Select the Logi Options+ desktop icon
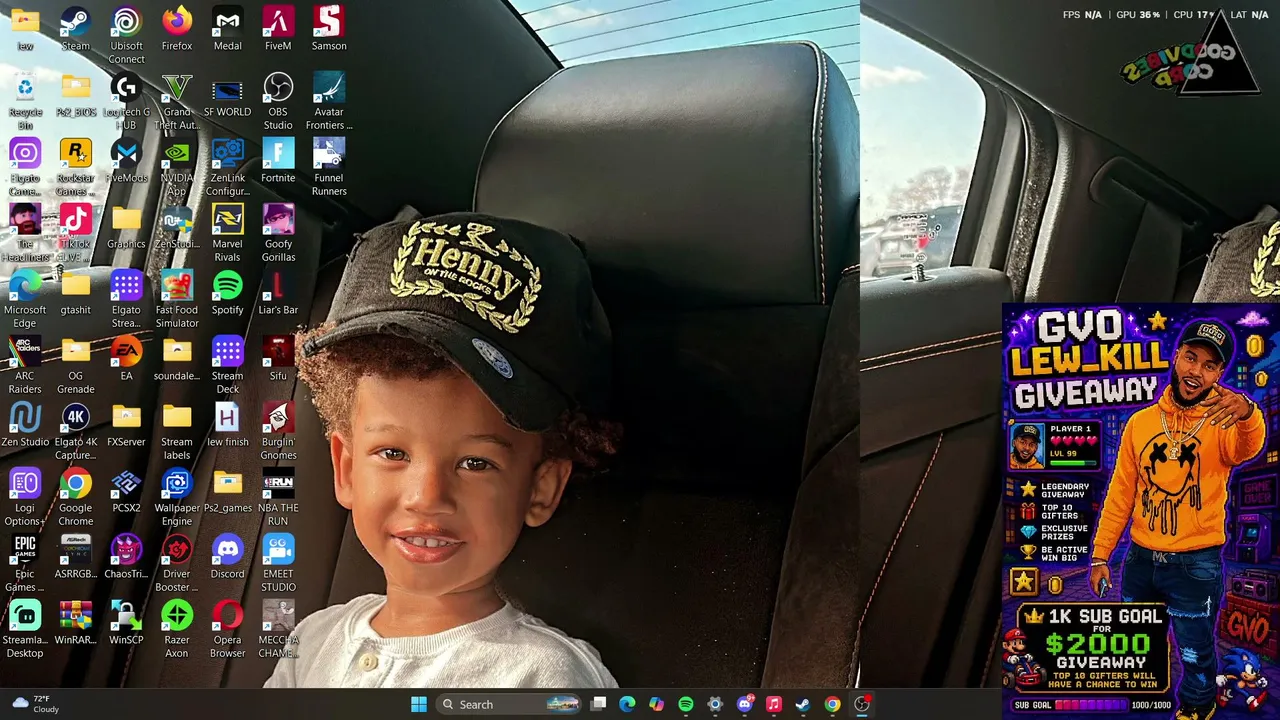The width and height of the screenshot is (1280, 720). 25,498
